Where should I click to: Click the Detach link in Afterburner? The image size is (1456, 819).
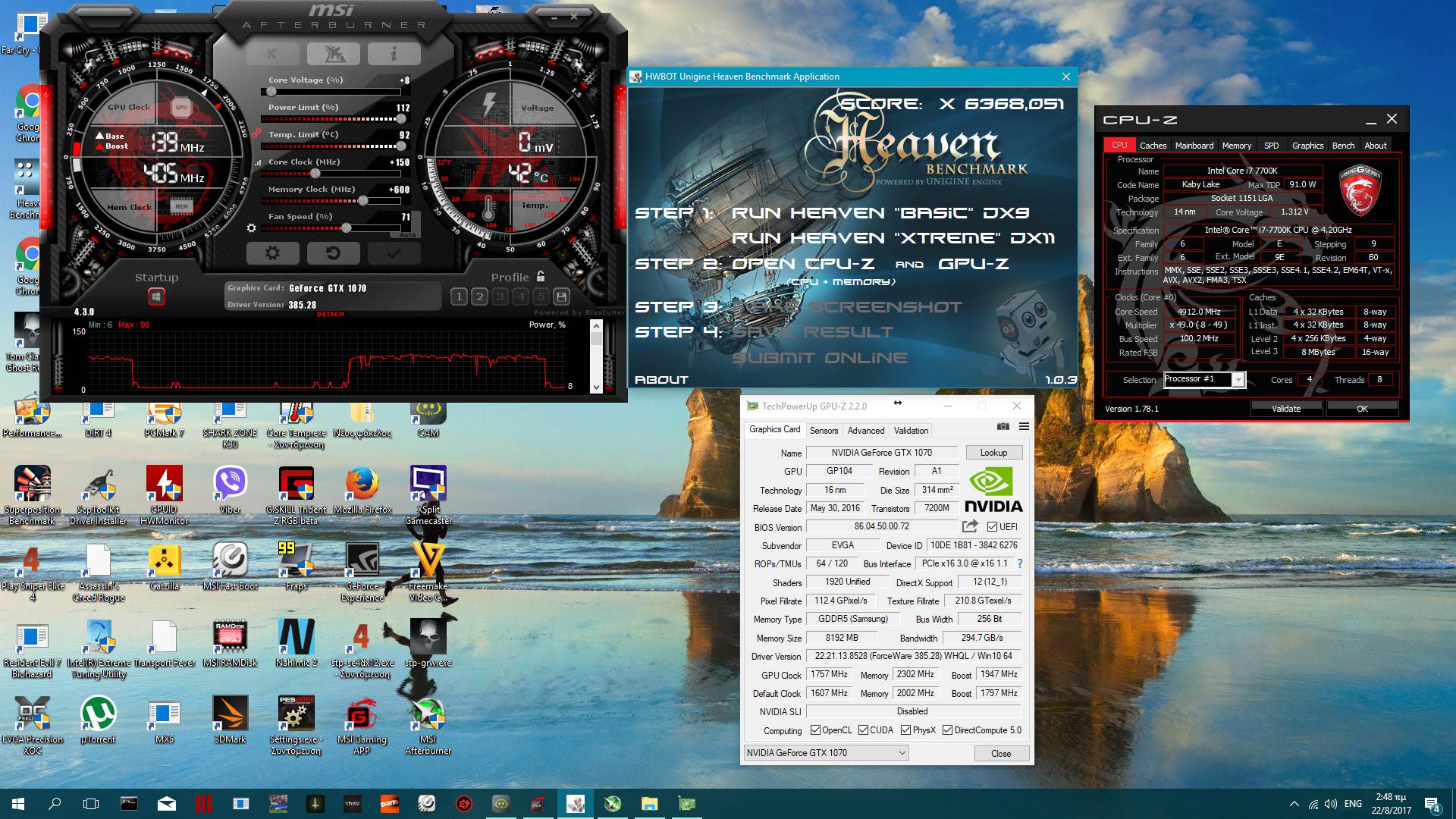tap(331, 314)
